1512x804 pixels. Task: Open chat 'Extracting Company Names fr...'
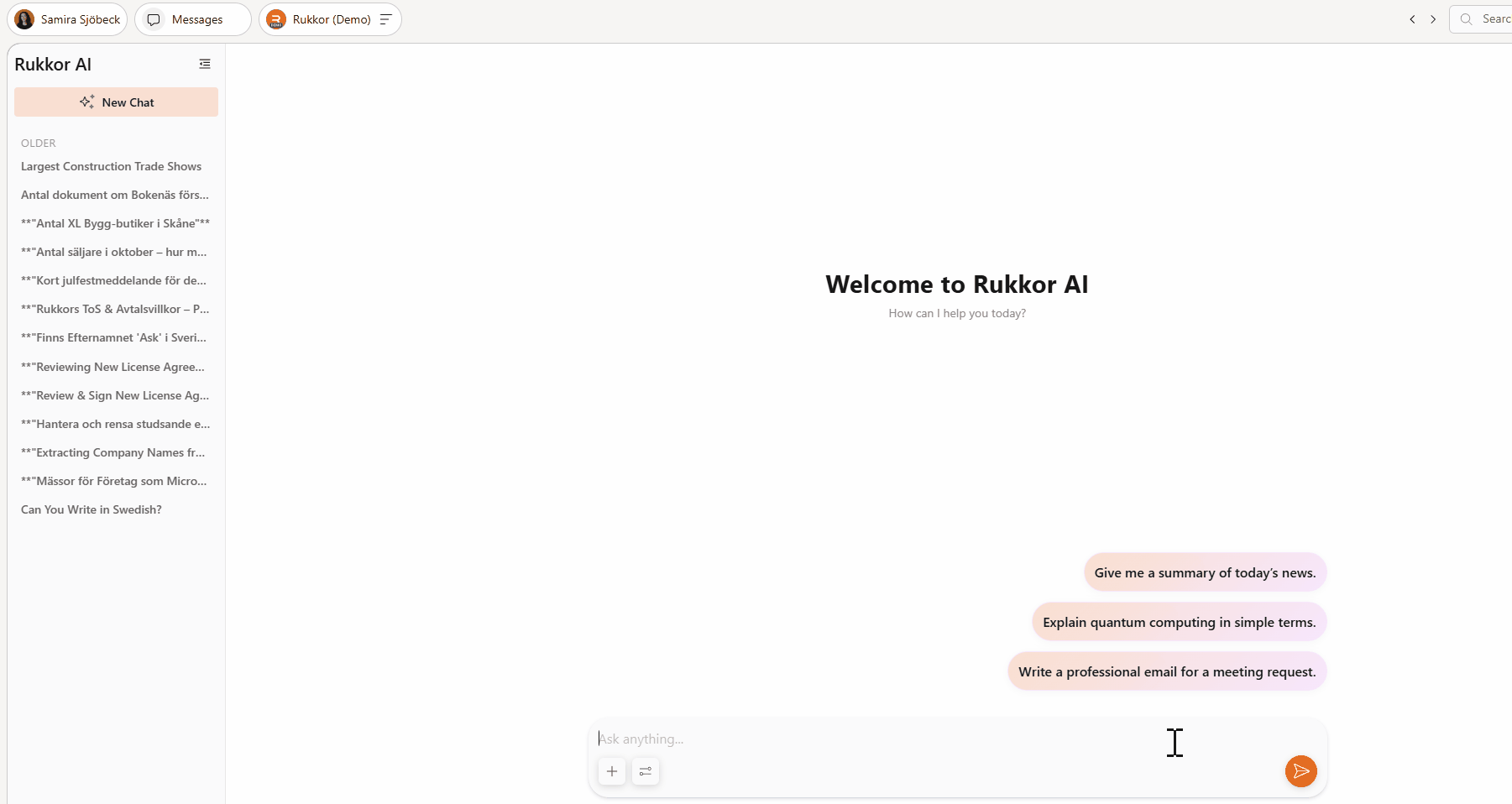pos(116,452)
